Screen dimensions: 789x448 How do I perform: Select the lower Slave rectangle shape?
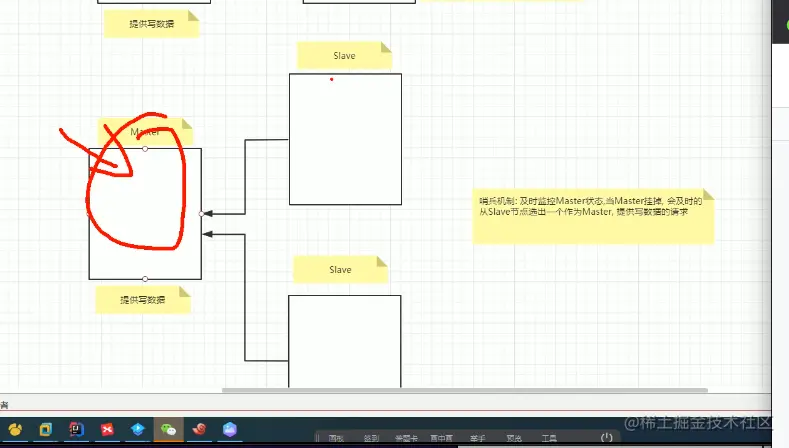coord(345,341)
